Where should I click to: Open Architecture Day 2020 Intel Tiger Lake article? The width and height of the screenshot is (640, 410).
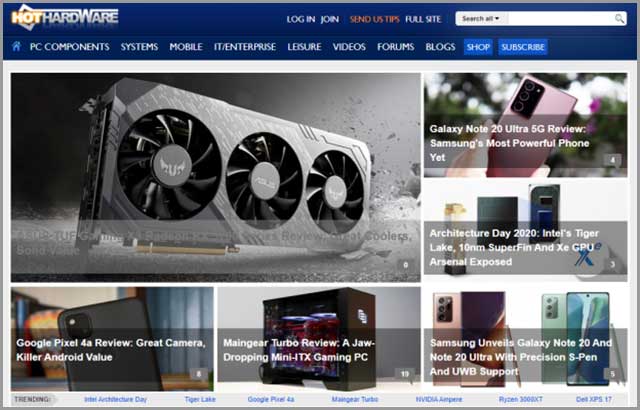[514, 248]
